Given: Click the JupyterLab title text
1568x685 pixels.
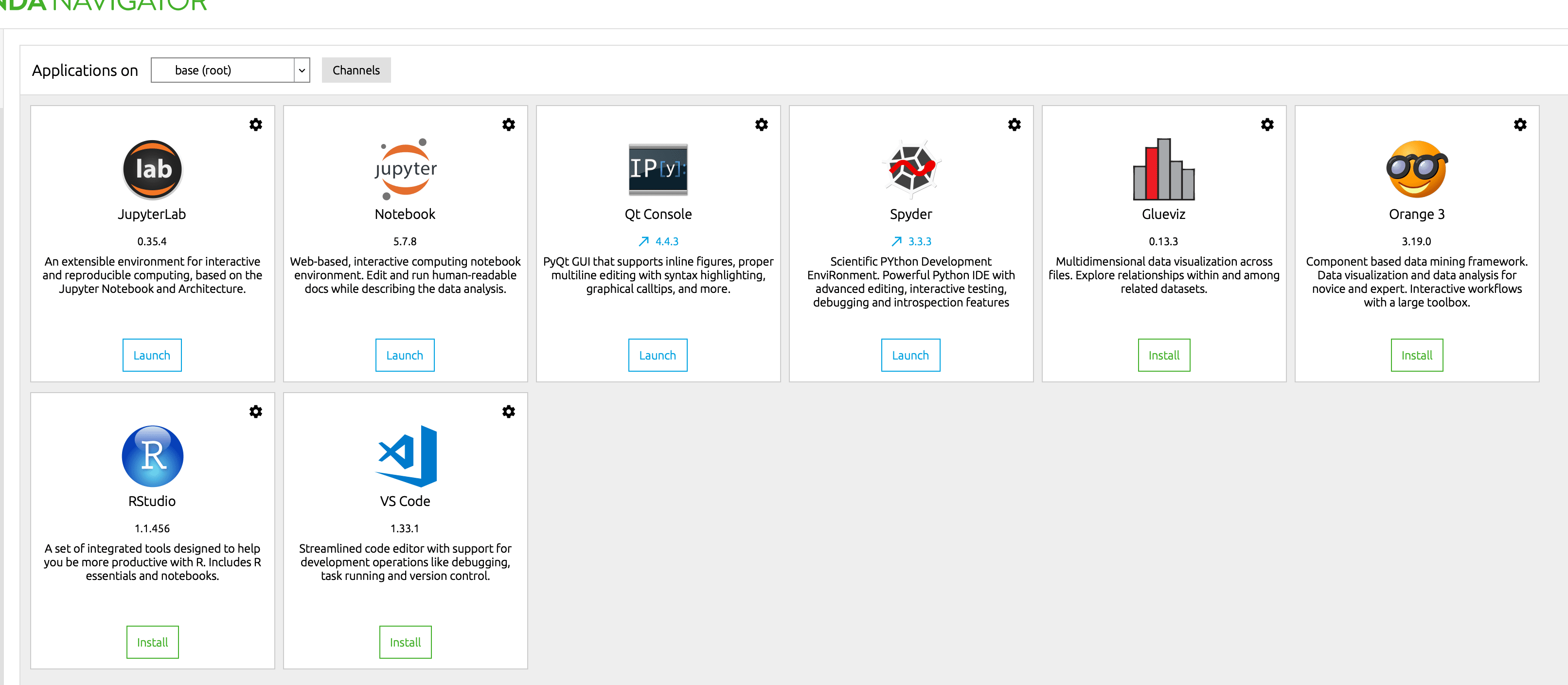Looking at the screenshot, I should pyautogui.click(x=152, y=215).
